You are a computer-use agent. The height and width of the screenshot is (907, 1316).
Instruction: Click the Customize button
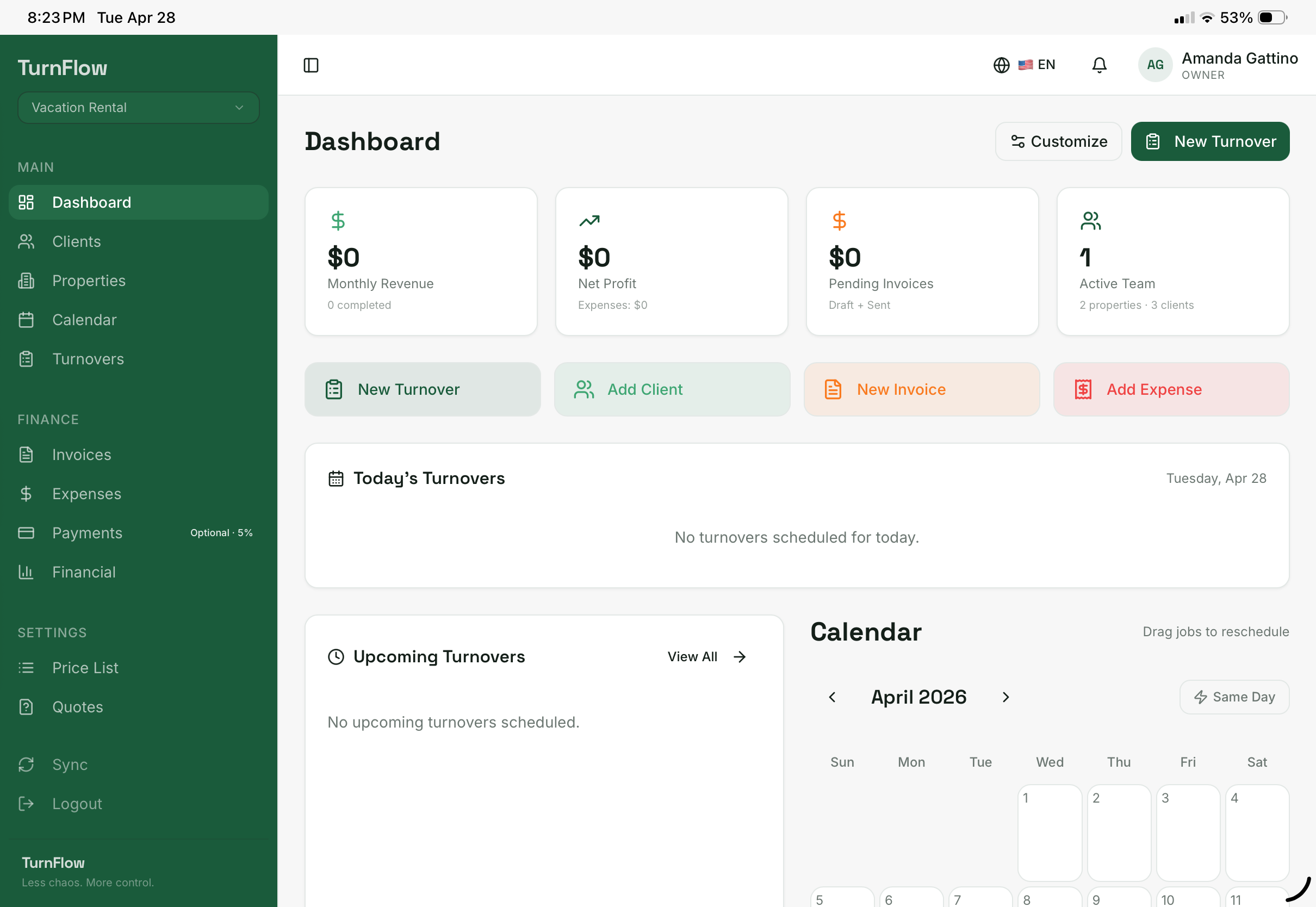(1058, 141)
